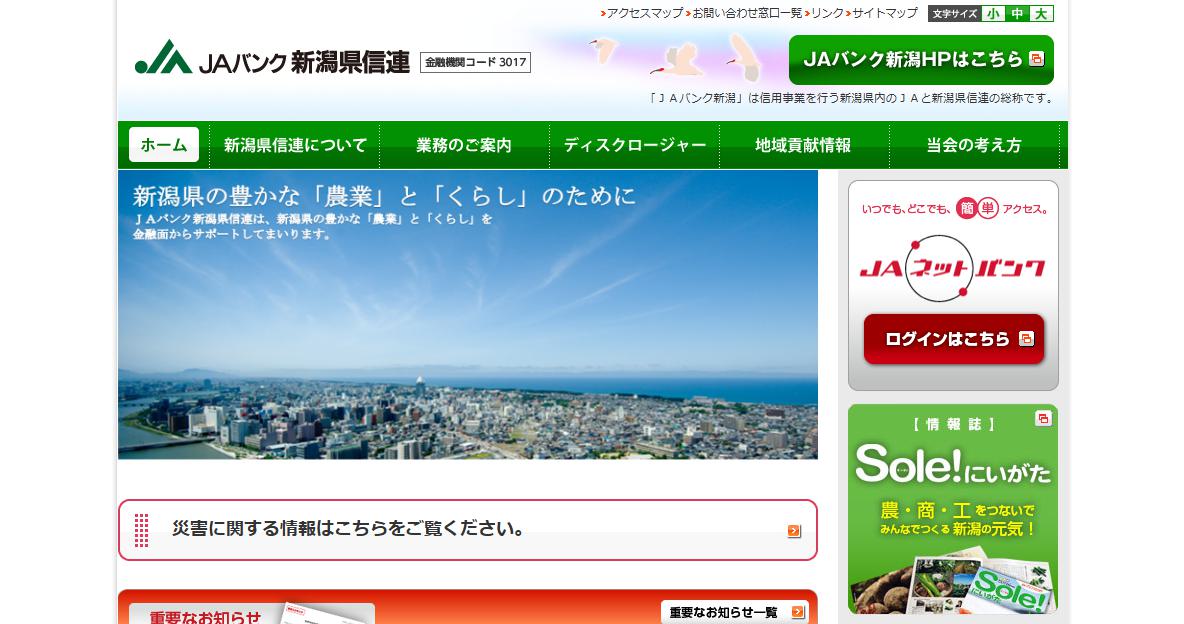
Task: Go to the ディスクロージャー menu
Action: [635, 145]
